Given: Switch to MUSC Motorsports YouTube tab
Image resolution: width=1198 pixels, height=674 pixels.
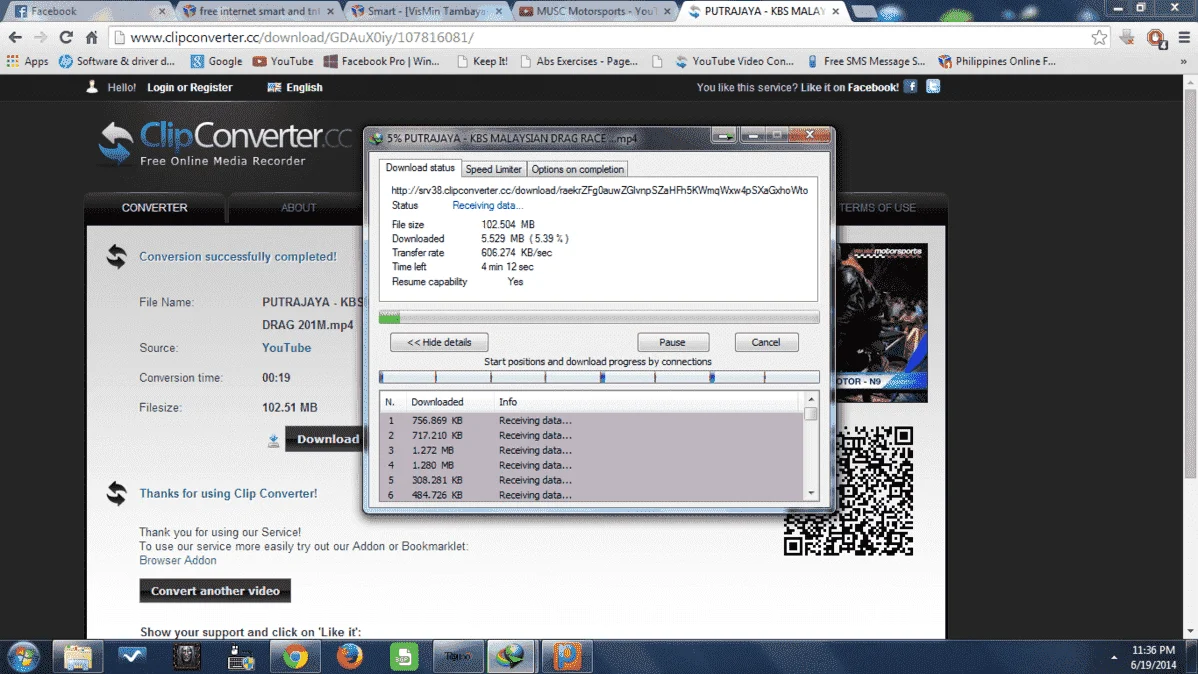Looking at the screenshot, I should (x=593, y=11).
